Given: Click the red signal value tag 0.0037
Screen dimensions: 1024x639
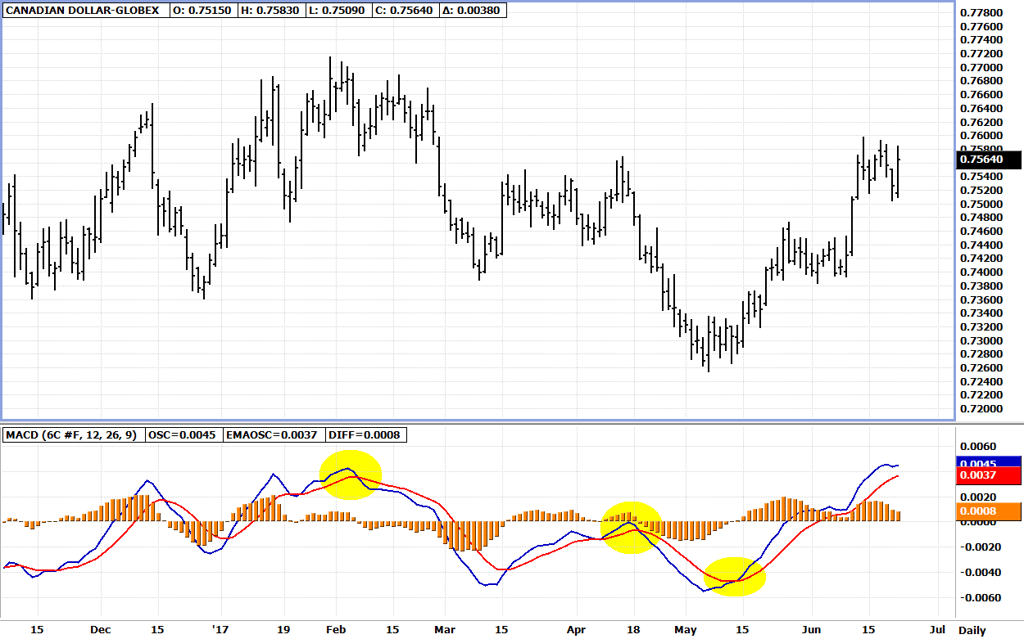Looking at the screenshot, I should (x=988, y=476).
